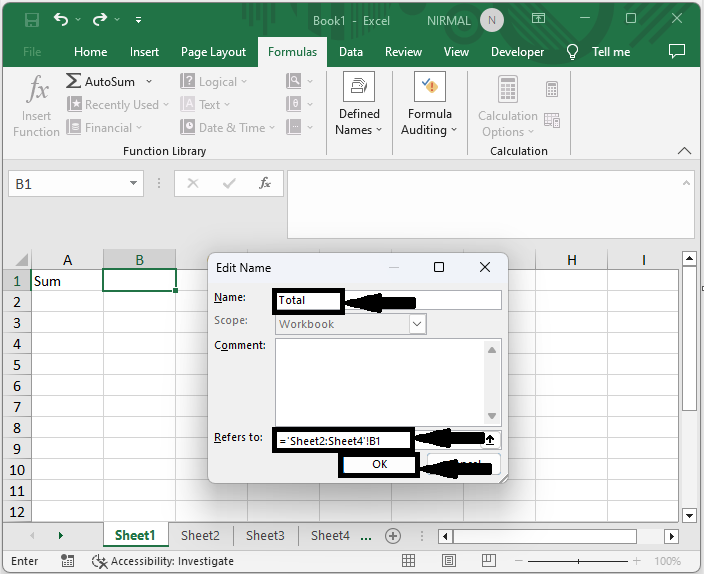Screen dimensions: 704x574
Task: Click the Tell me search lightbulb
Action: (572, 52)
